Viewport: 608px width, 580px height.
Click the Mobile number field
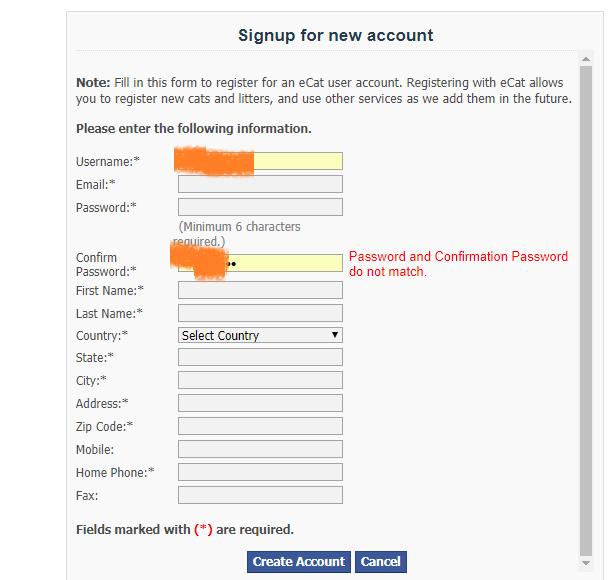pos(260,449)
